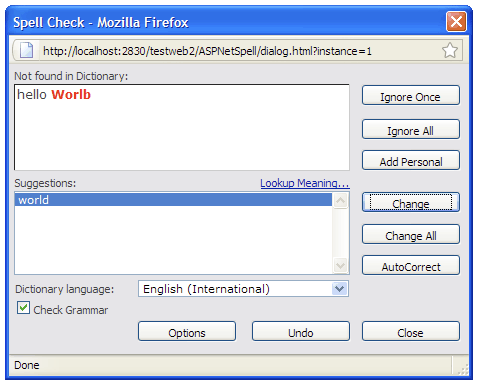The height and width of the screenshot is (385, 480).
Task: Click the misspelled word Worlb
Action: (x=71, y=95)
